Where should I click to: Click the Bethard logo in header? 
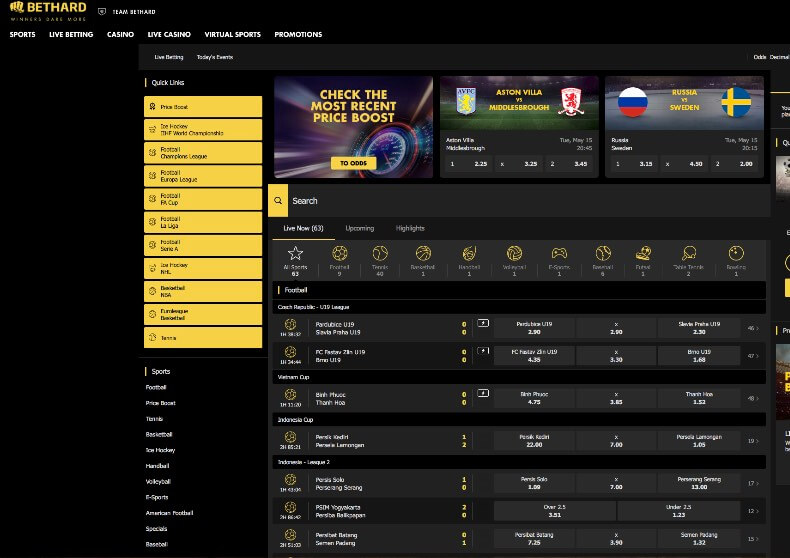[x=48, y=11]
